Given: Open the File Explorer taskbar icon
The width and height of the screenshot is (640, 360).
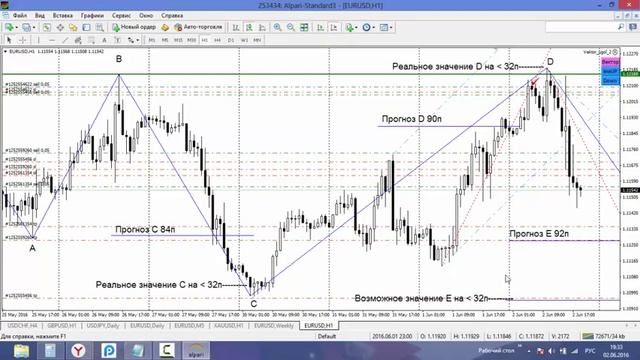Looking at the screenshot, I should 21,351.
